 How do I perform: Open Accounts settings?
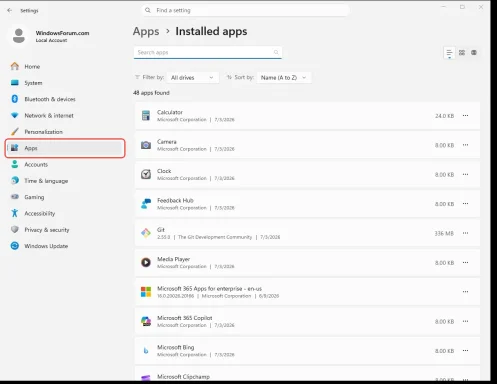tap(36, 165)
